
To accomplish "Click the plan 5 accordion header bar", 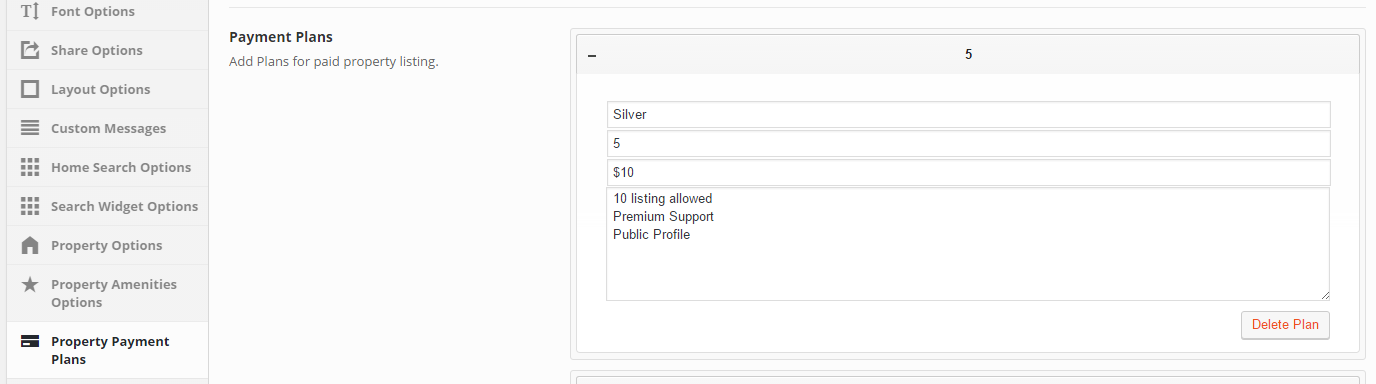I will tap(968, 54).
